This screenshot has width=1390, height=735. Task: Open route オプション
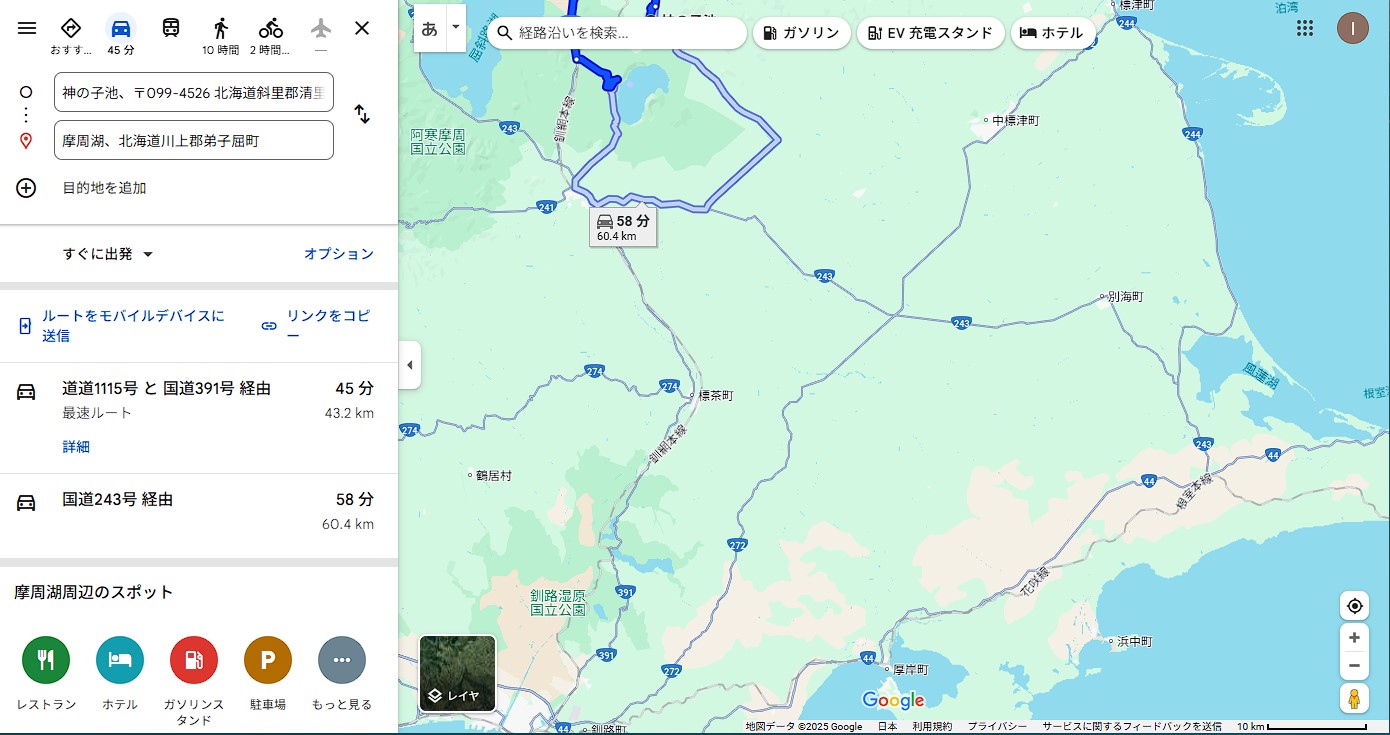pyautogui.click(x=339, y=254)
